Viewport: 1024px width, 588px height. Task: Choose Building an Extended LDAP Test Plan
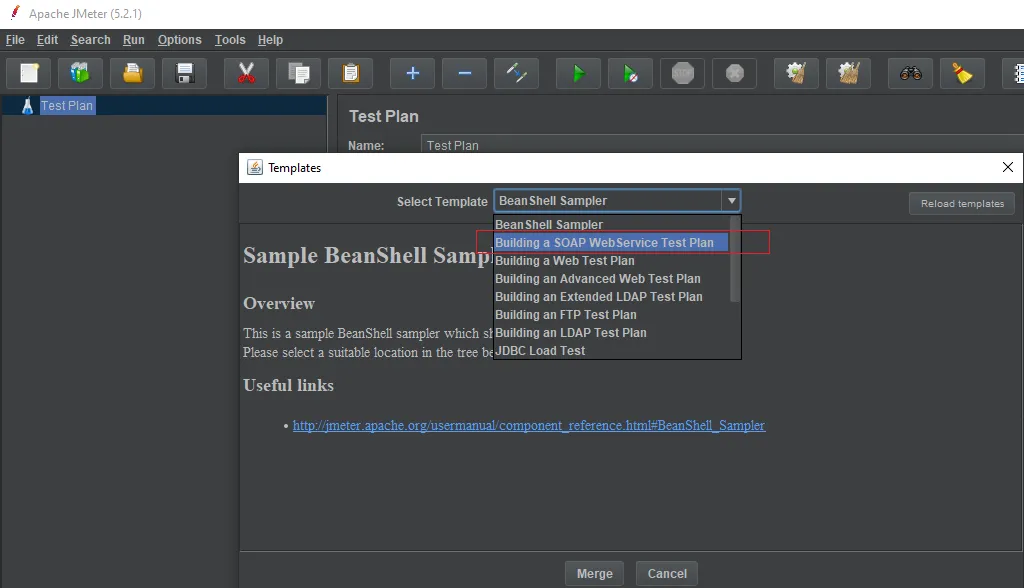(x=611, y=297)
